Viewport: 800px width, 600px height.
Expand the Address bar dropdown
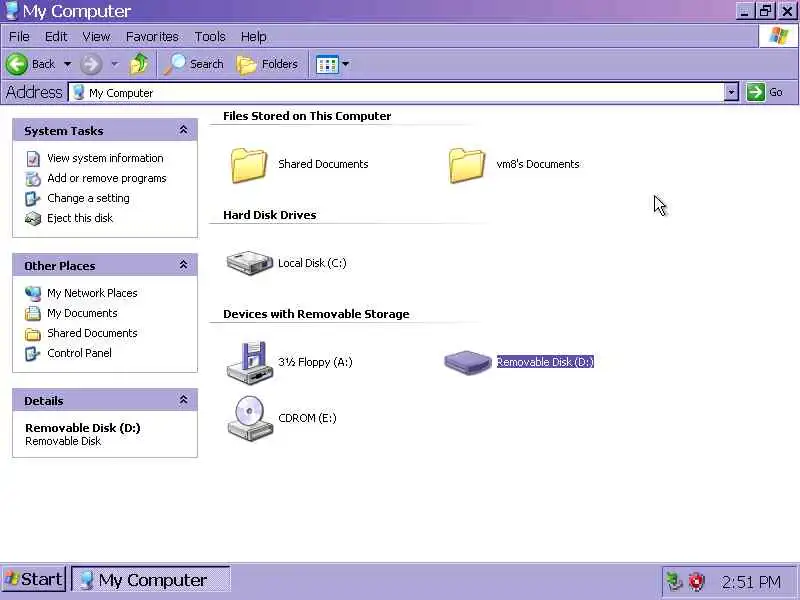732,92
